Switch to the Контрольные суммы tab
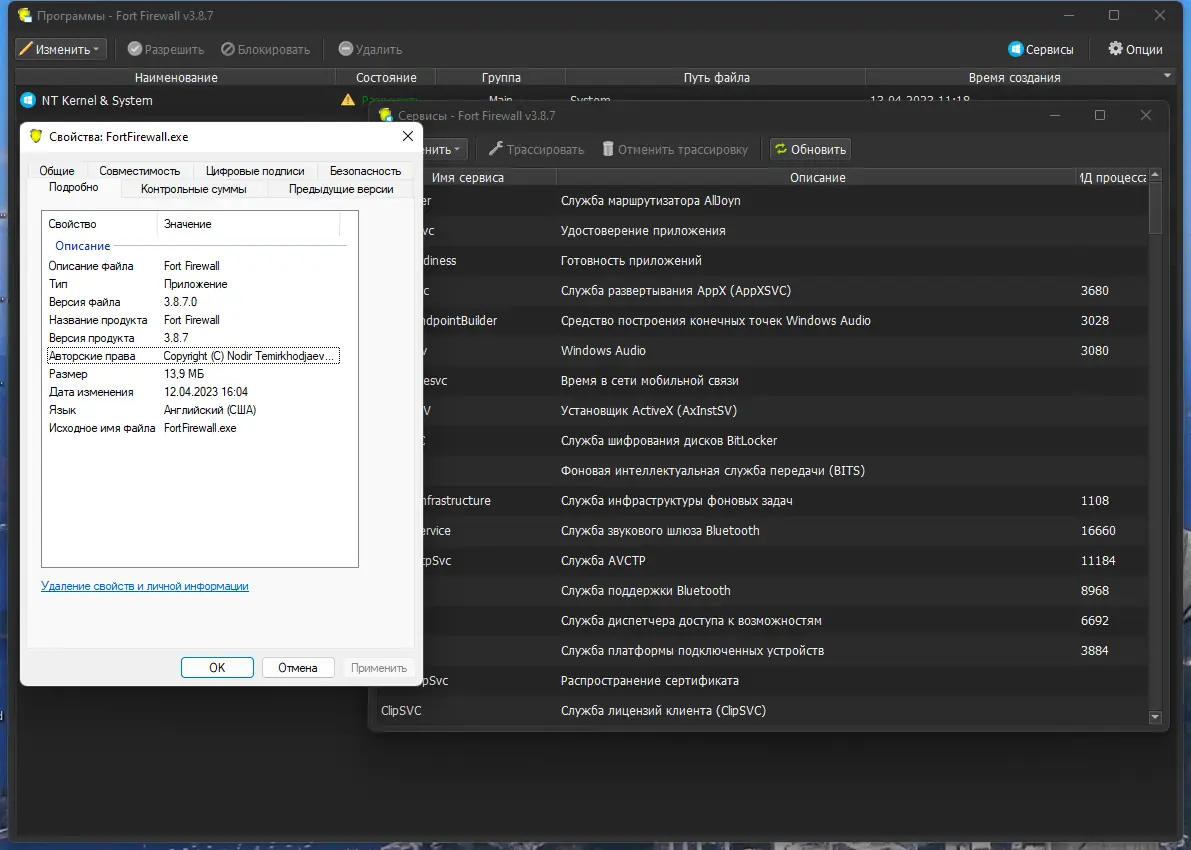 tap(194, 189)
